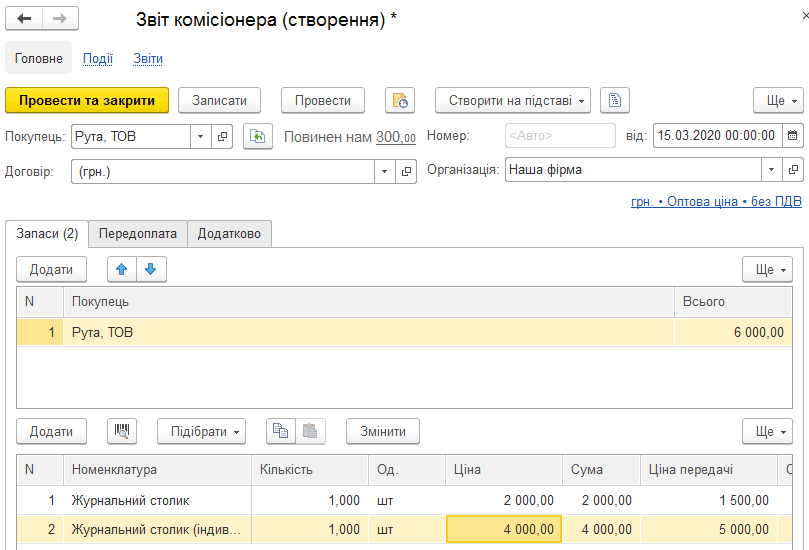Open the Звіти link
Viewport: 809px width, 550px height.
(x=148, y=58)
